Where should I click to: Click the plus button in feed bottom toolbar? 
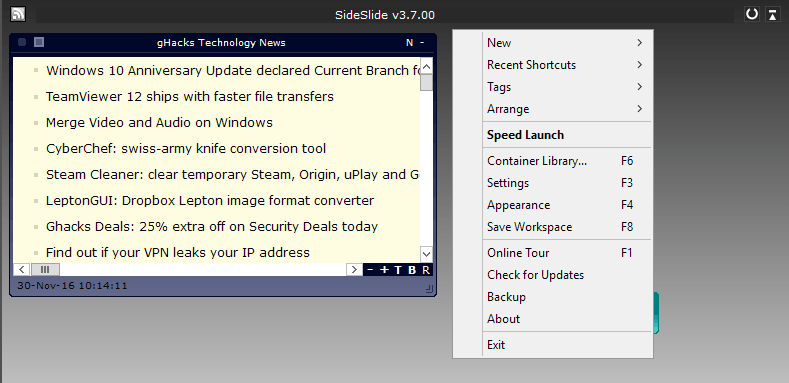384,270
